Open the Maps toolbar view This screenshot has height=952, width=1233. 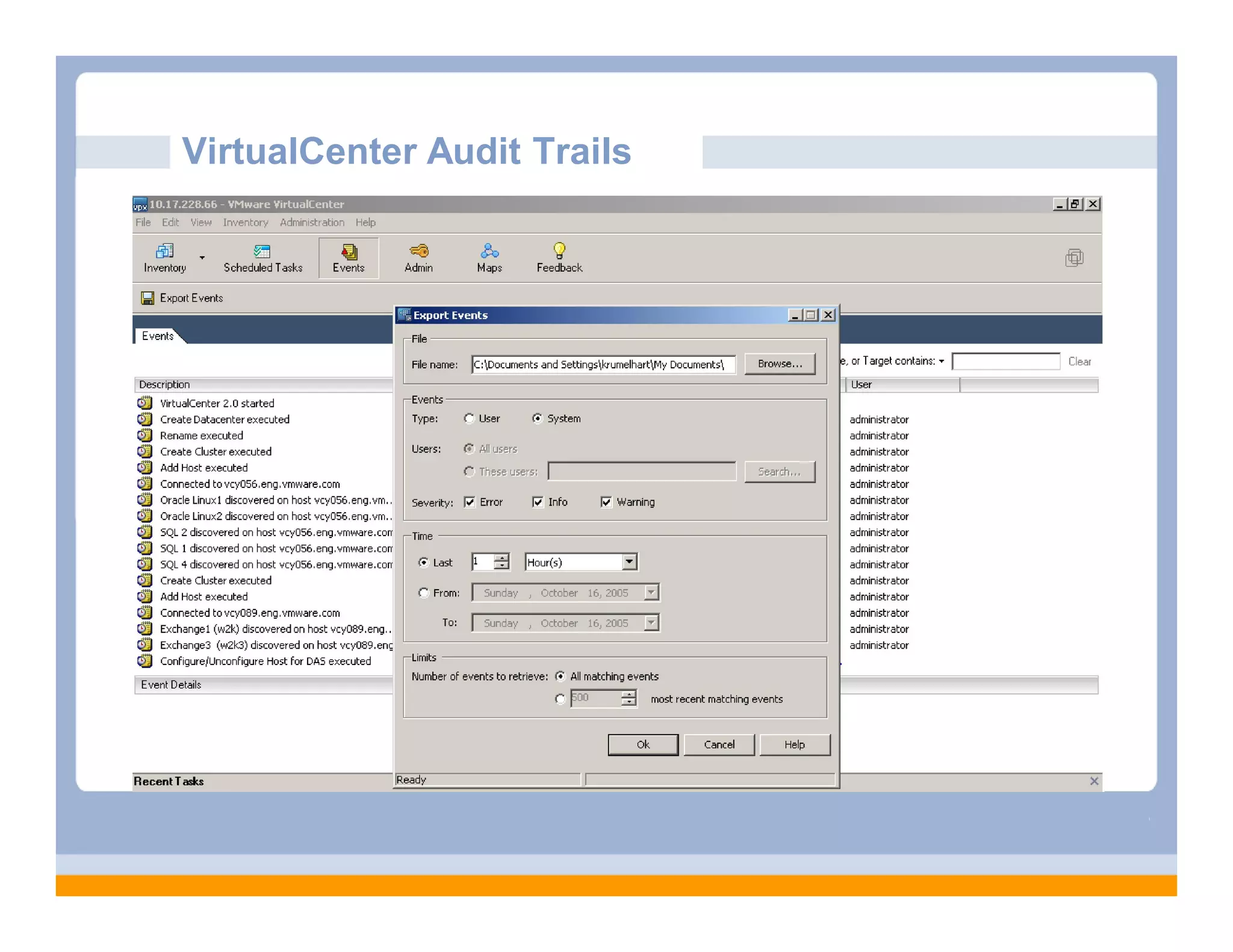(489, 258)
